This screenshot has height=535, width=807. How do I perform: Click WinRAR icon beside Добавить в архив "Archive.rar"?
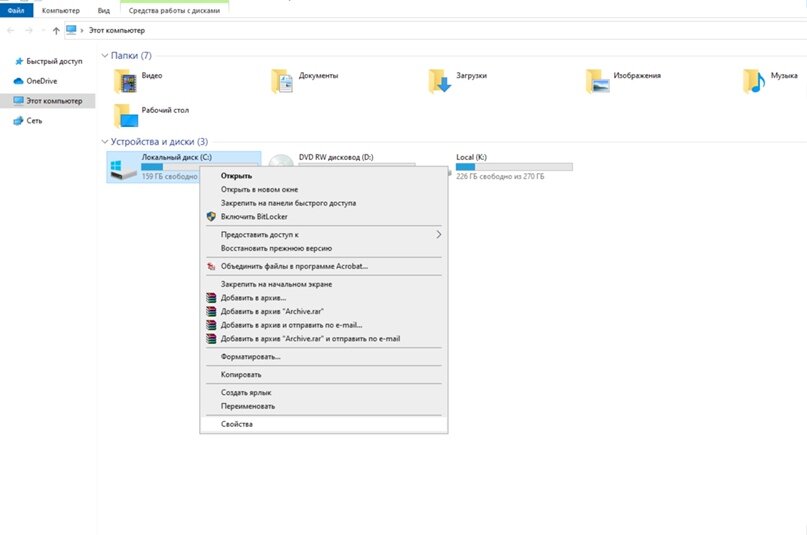click(211, 311)
